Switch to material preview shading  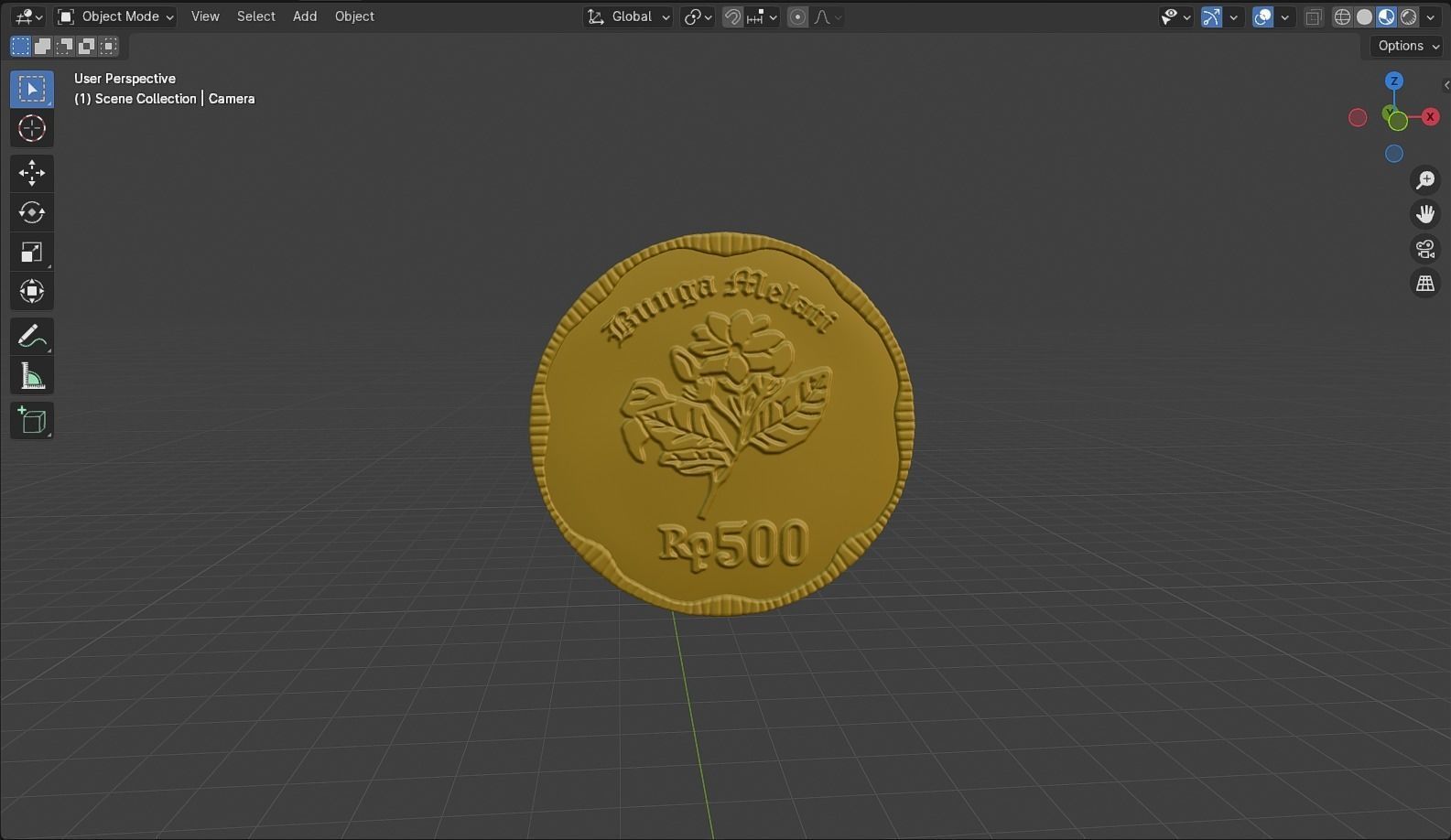(x=1386, y=16)
